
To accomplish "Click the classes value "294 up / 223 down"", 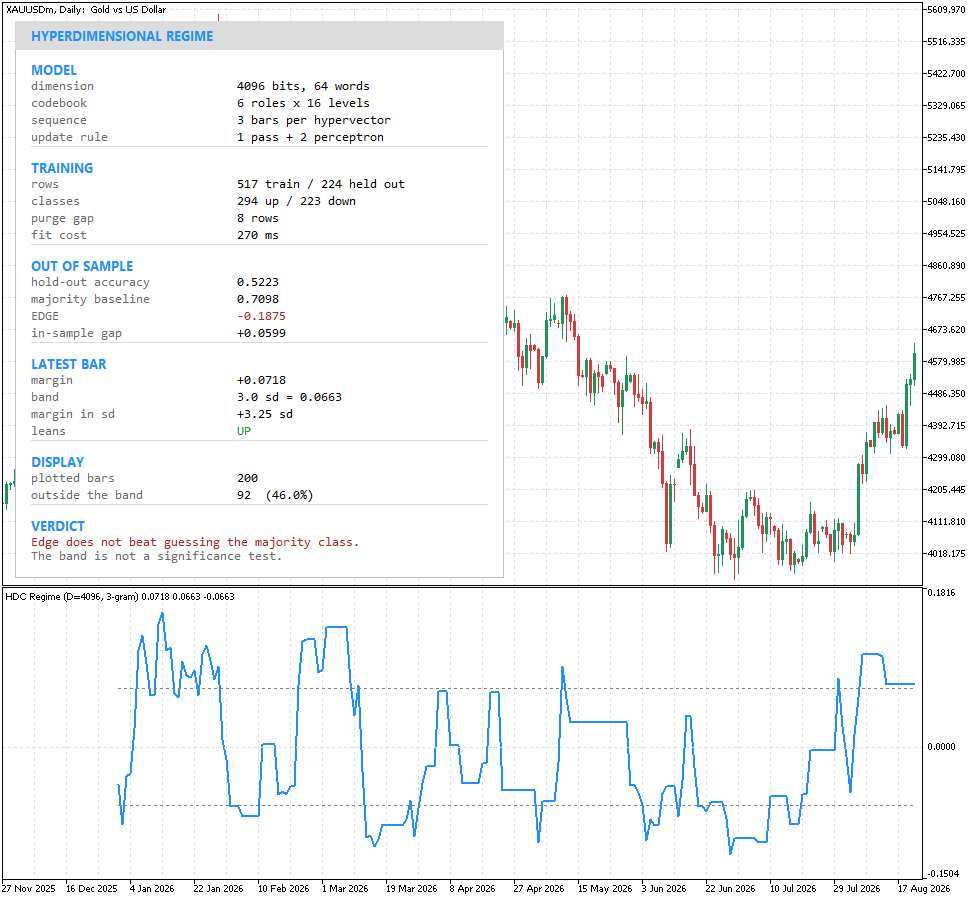I will tap(296, 201).
